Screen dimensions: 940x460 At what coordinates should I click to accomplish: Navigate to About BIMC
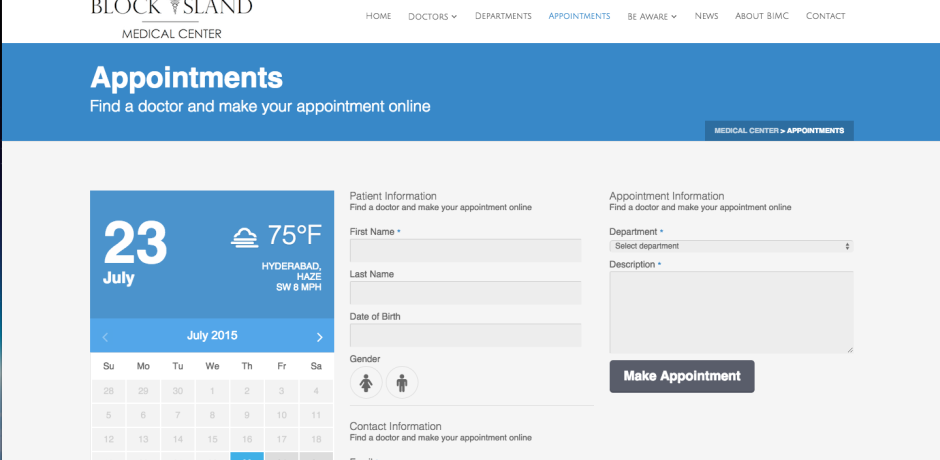click(x=763, y=16)
